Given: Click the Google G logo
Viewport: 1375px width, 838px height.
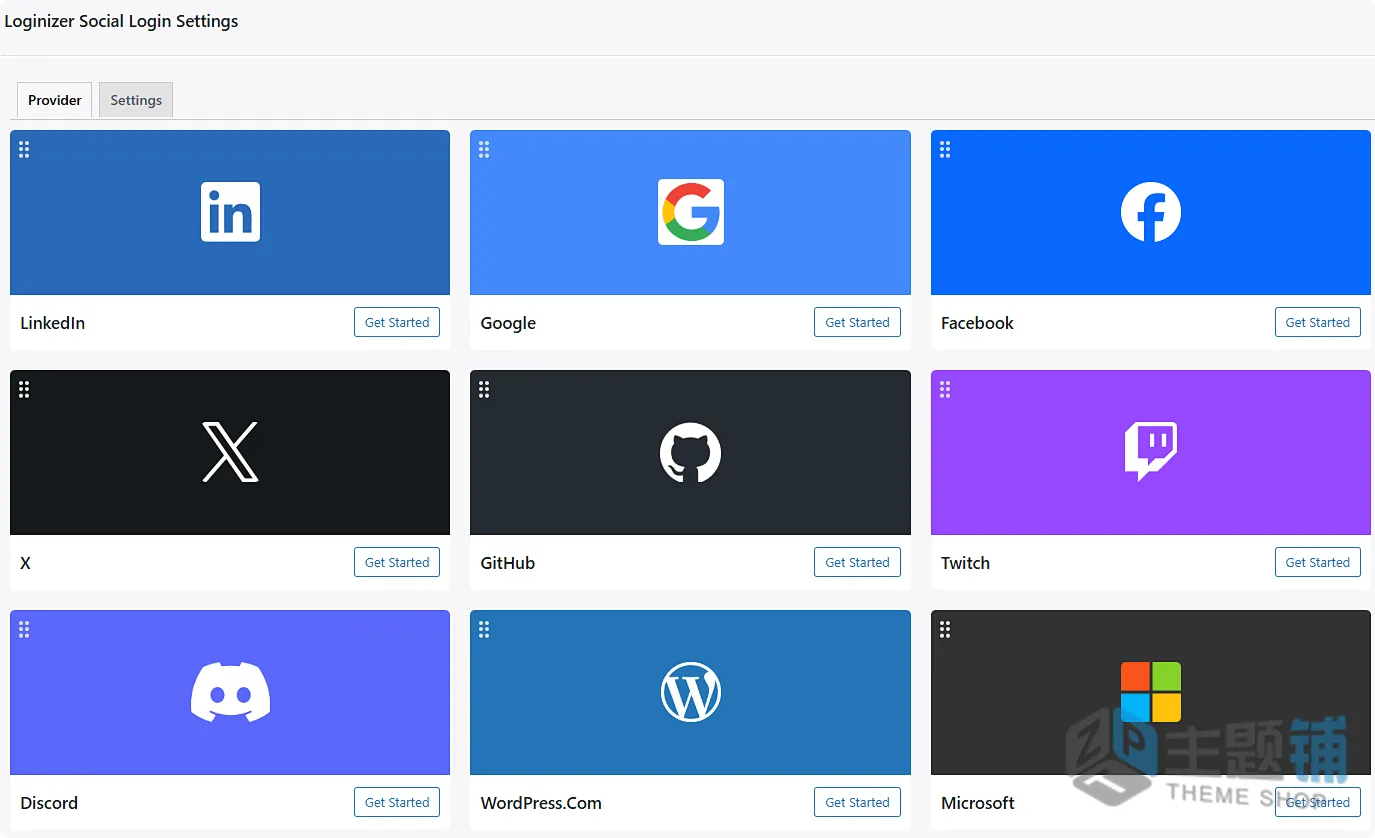Looking at the screenshot, I should point(690,212).
